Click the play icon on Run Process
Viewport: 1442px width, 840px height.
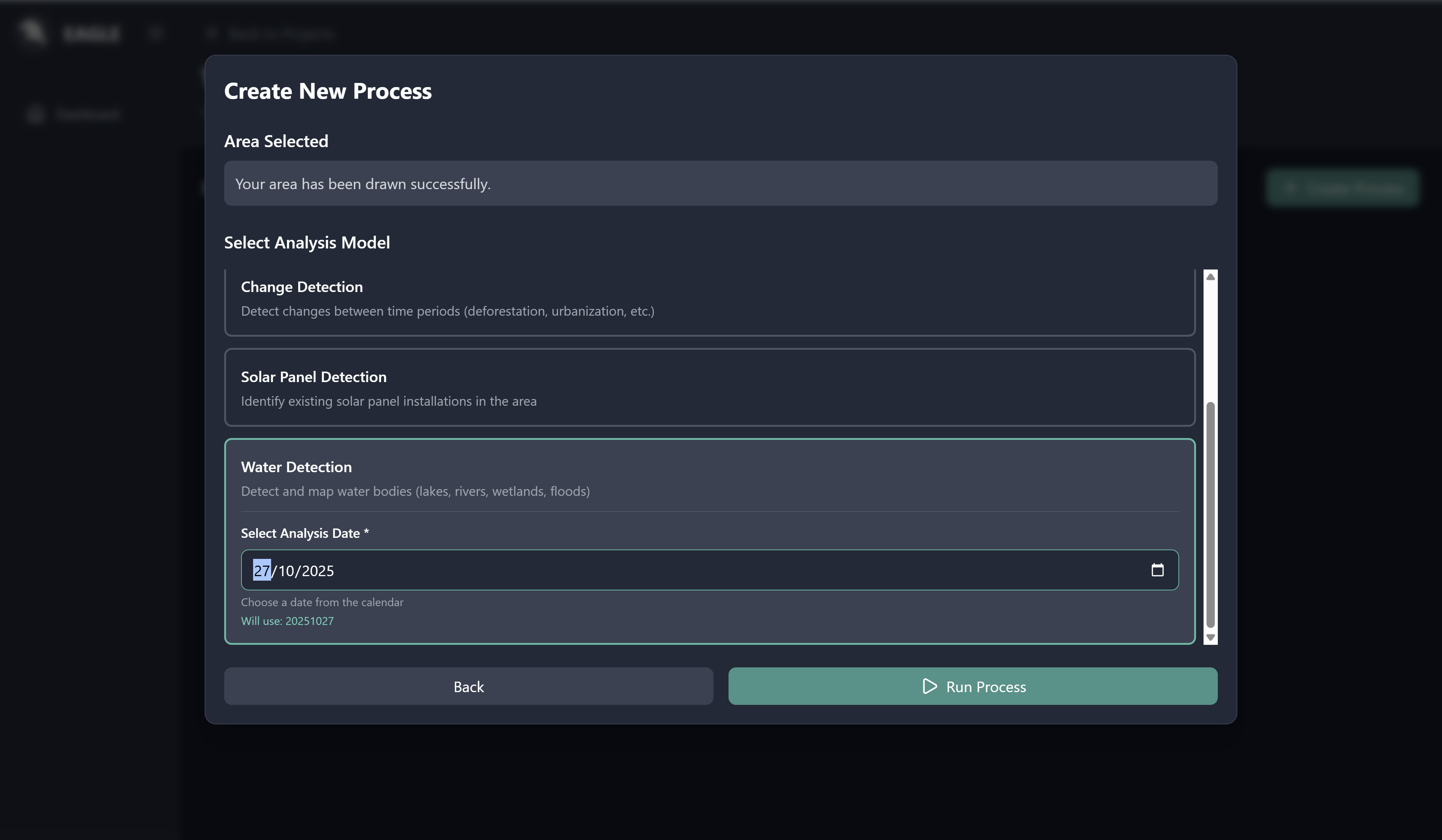click(x=929, y=686)
